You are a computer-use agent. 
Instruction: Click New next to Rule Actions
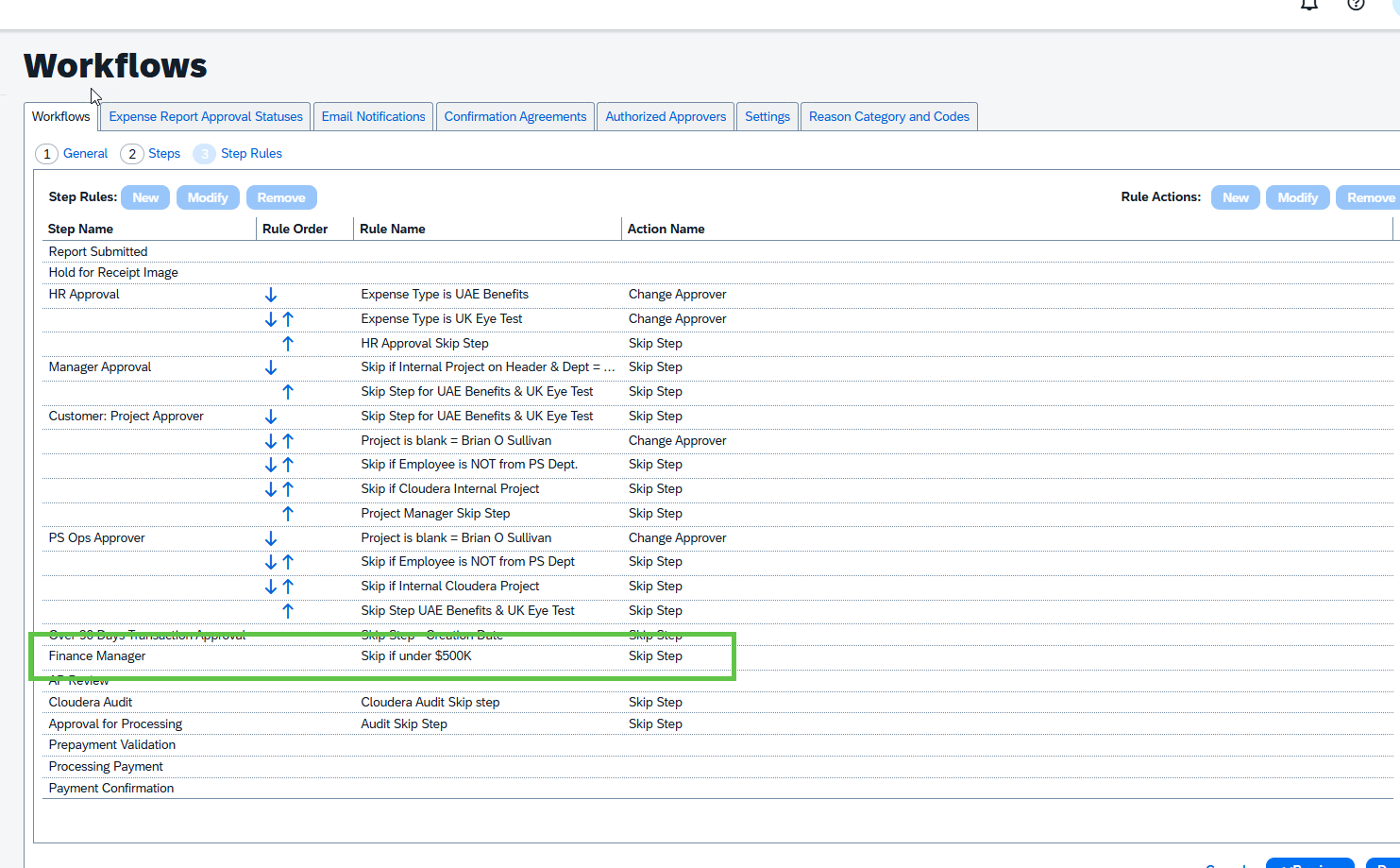(1236, 197)
